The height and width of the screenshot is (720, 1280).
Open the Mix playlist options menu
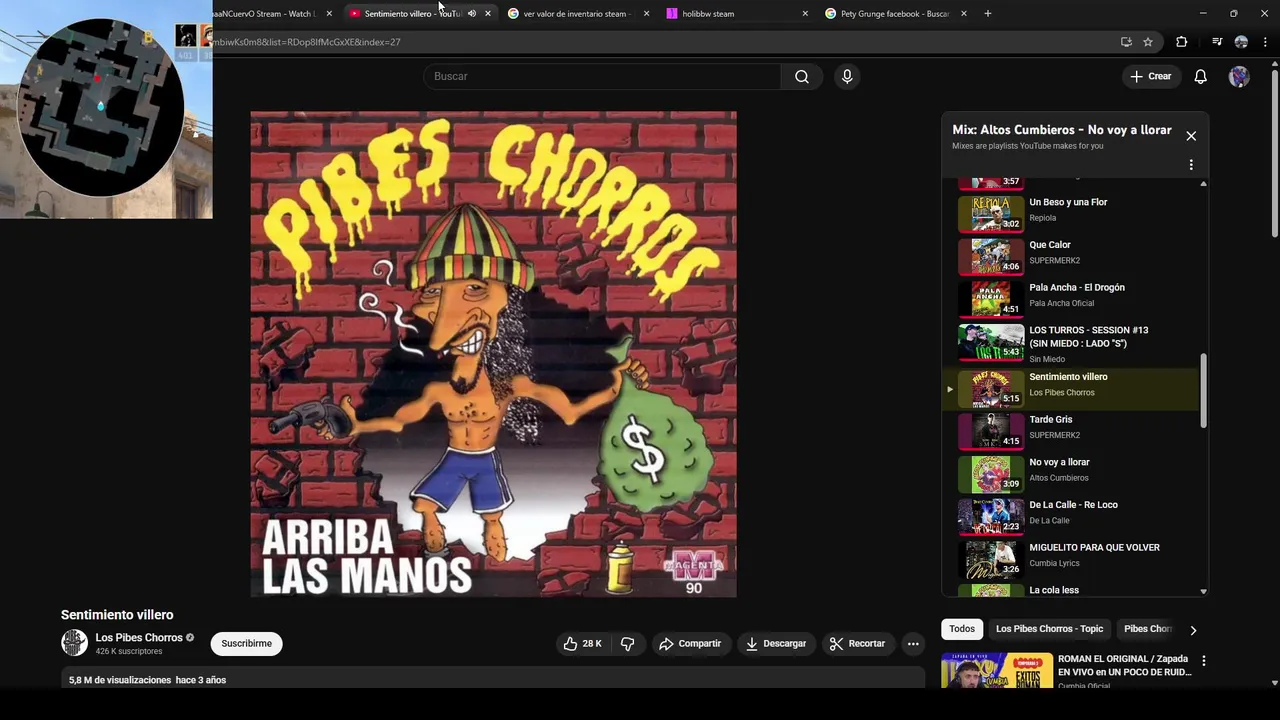pos(1191,165)
